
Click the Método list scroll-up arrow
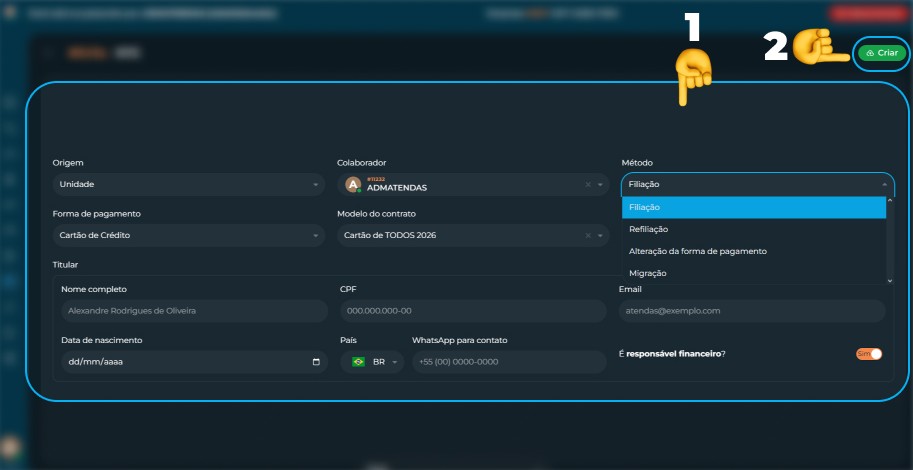(890, 200)
